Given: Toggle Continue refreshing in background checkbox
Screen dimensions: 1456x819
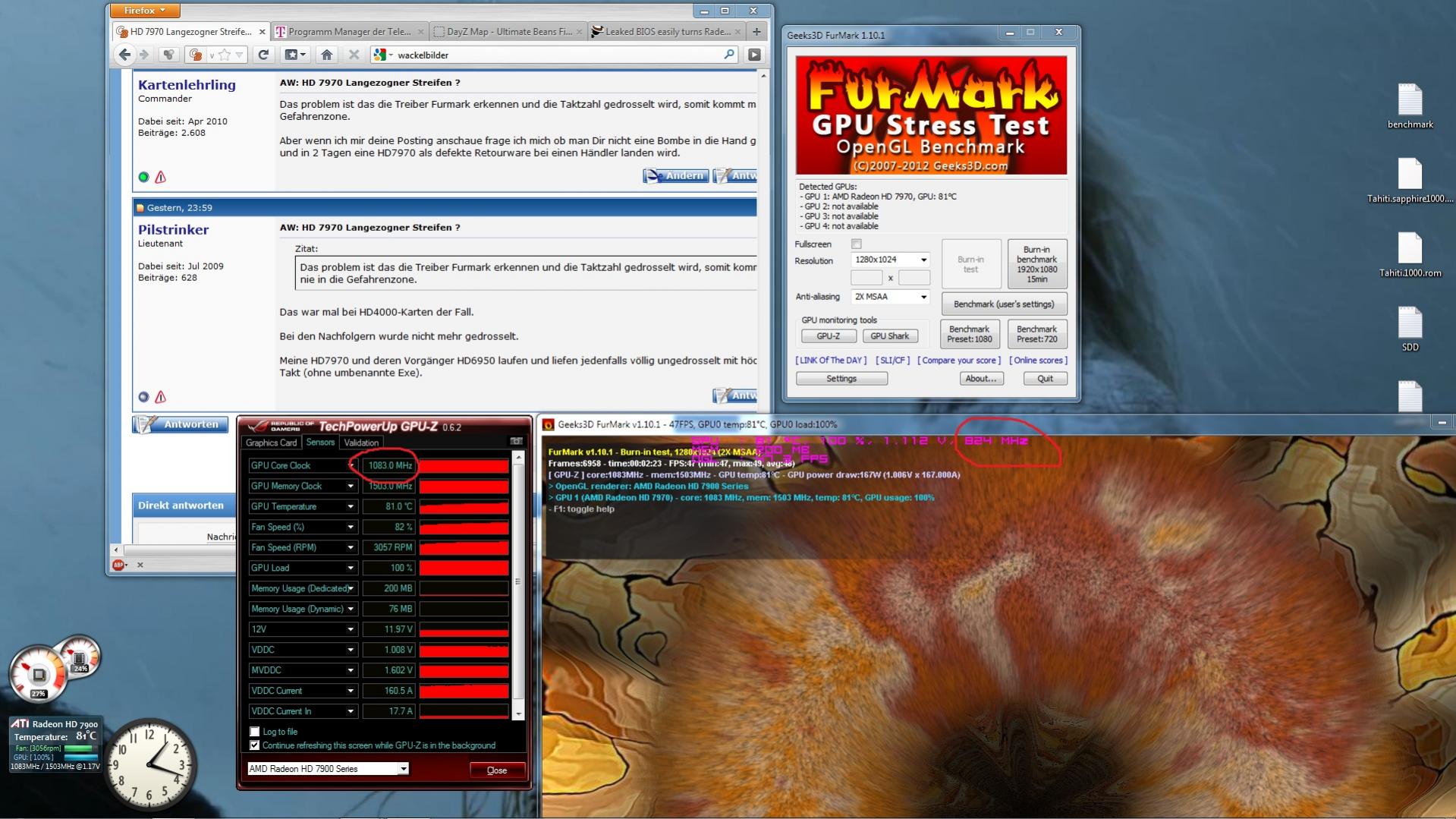Looking at the screenshot, I should click(x=255, y=745).
